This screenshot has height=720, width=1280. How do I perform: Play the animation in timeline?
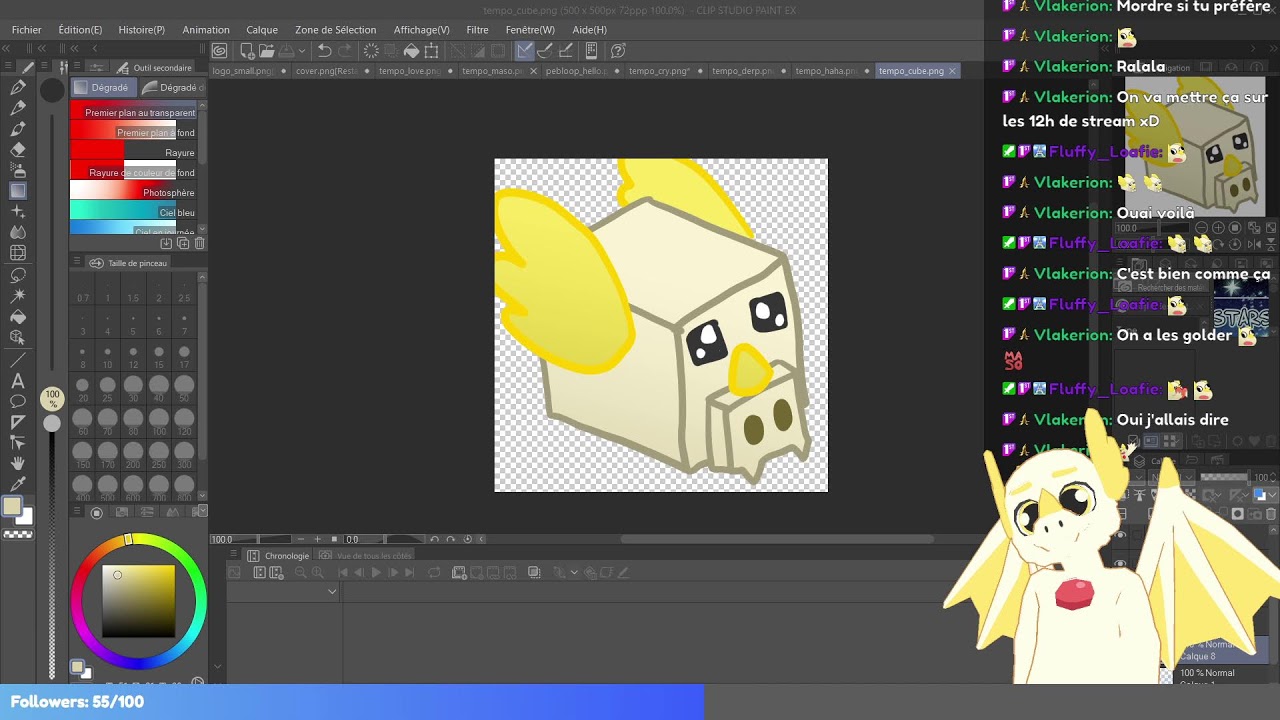pos(376,573)
